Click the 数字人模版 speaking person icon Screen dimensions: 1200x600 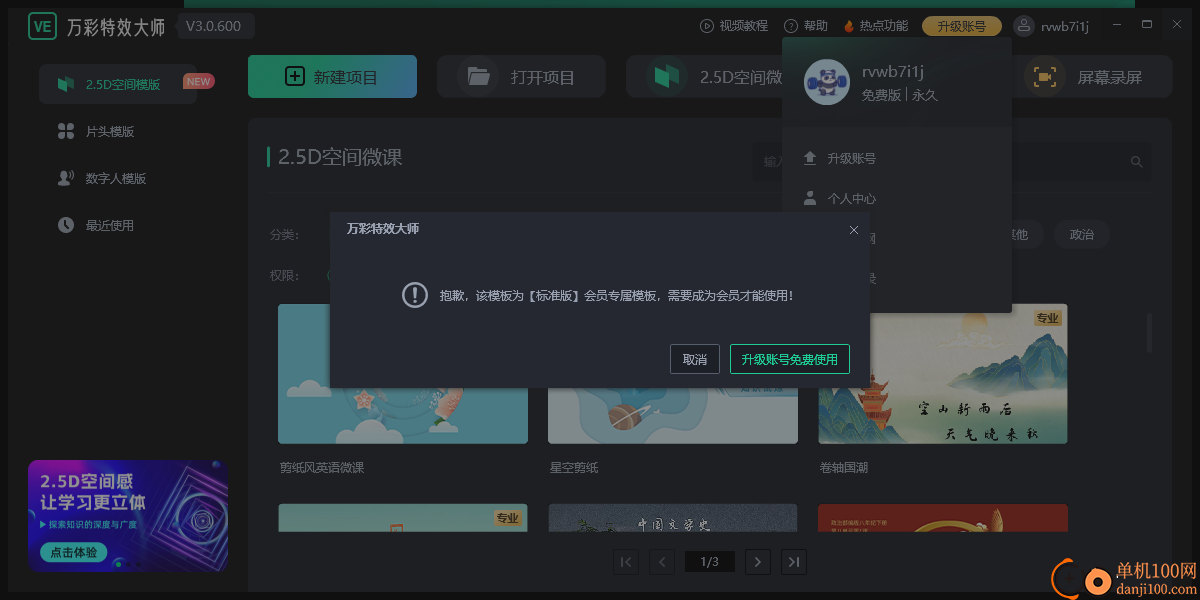[x=66, y=178]
